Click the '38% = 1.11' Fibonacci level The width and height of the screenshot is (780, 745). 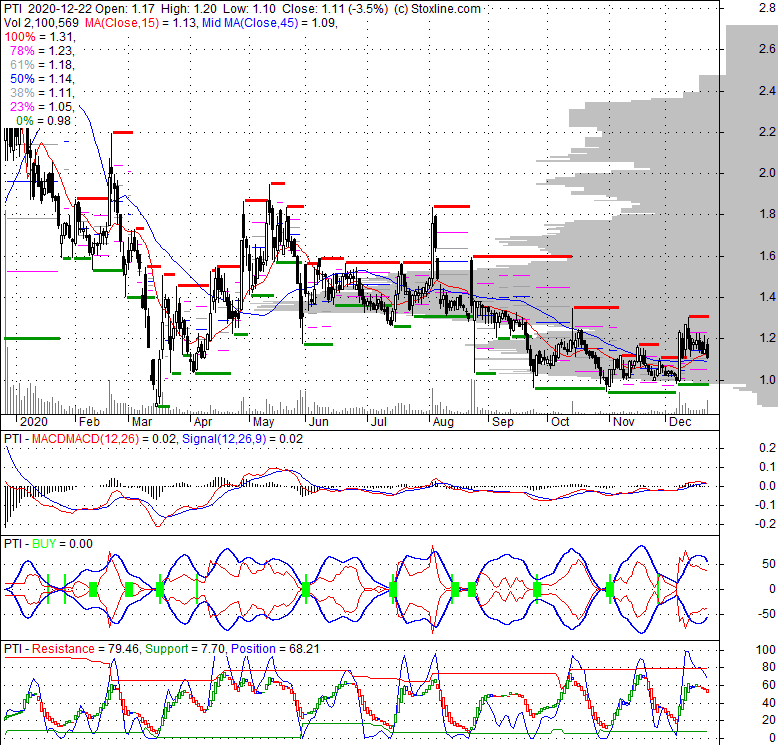coord(42,93)
